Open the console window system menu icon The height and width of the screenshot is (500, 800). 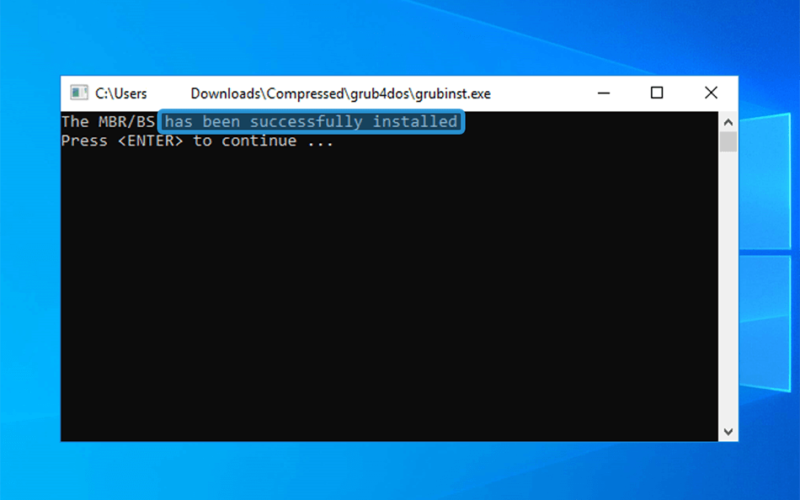coord(79,93)
